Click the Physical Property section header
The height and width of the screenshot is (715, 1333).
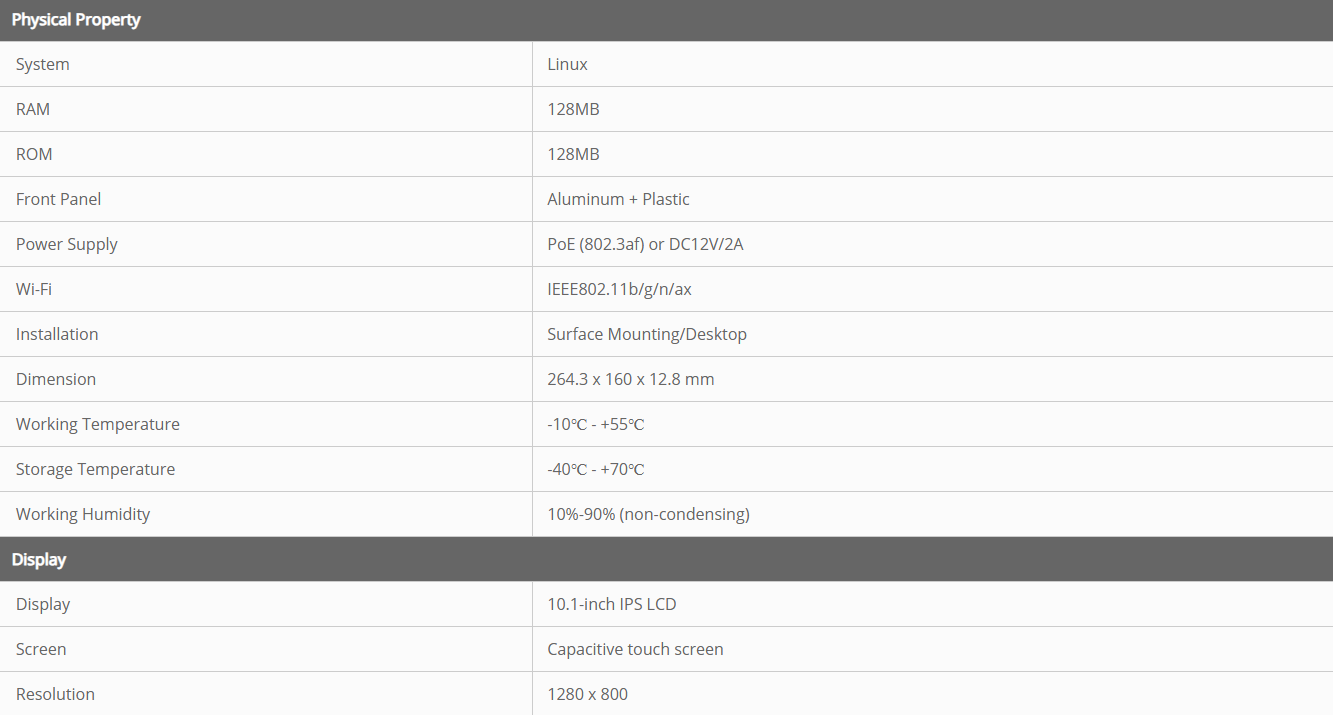pyautogui.click(x=76, y=20)
